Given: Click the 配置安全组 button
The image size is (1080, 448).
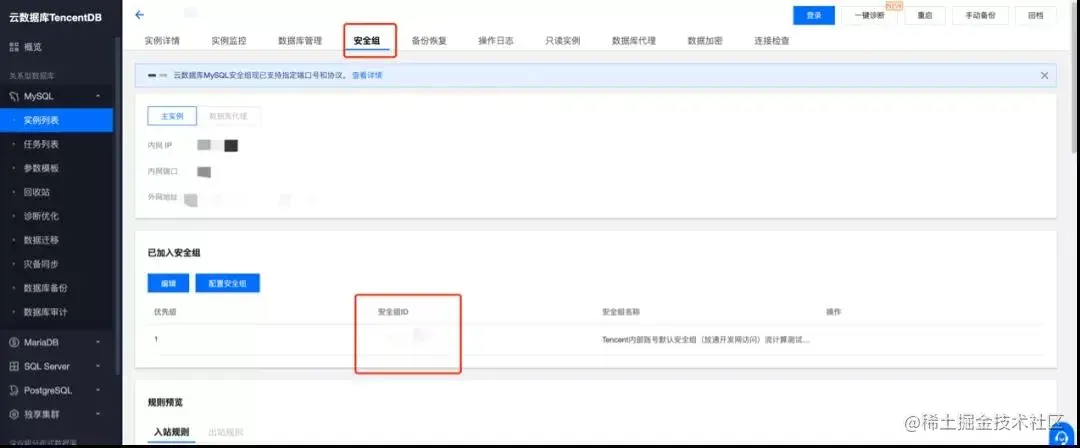Looking at the screenshot, I should 227,283.
